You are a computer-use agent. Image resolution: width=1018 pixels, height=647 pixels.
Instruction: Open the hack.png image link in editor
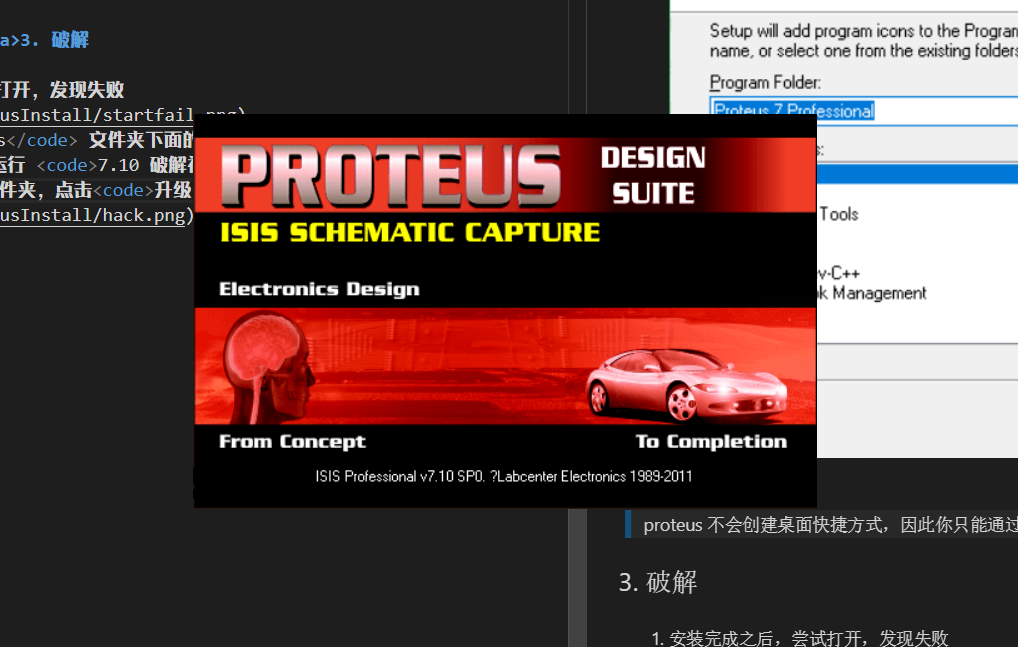point(95,215)
